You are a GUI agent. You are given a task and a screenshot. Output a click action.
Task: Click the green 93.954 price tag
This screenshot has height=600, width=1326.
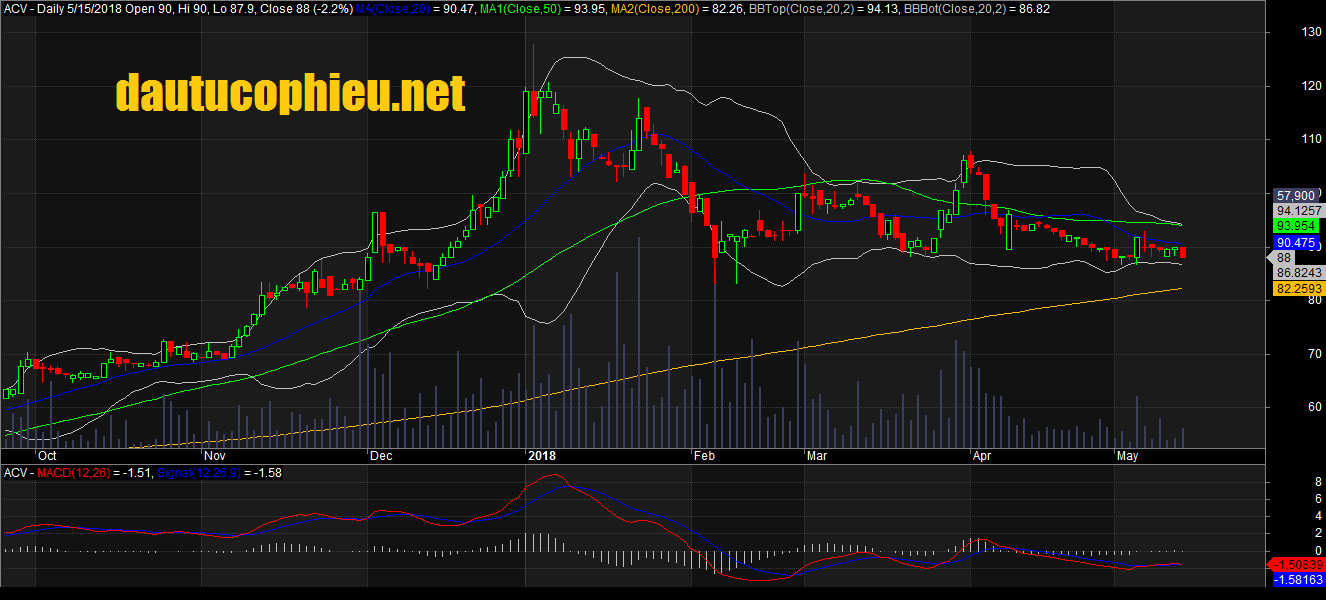[x=1294, y=226]
